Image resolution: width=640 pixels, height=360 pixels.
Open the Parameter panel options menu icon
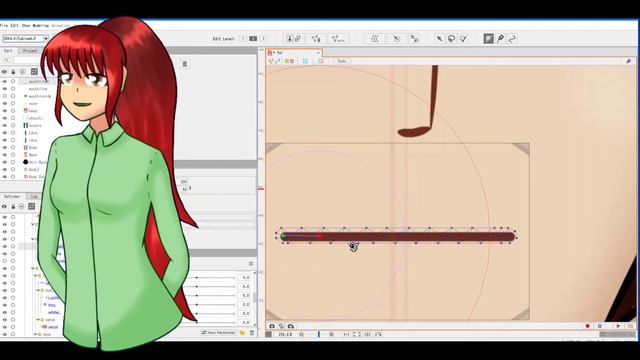click(x=251, y=264)
